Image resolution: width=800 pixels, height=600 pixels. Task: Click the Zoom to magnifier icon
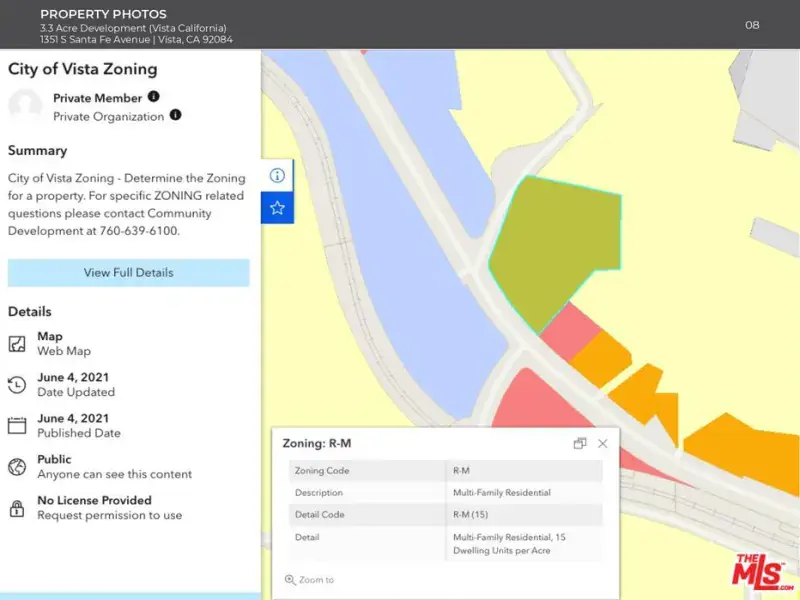pyautogui.click(x=290, y=580)
